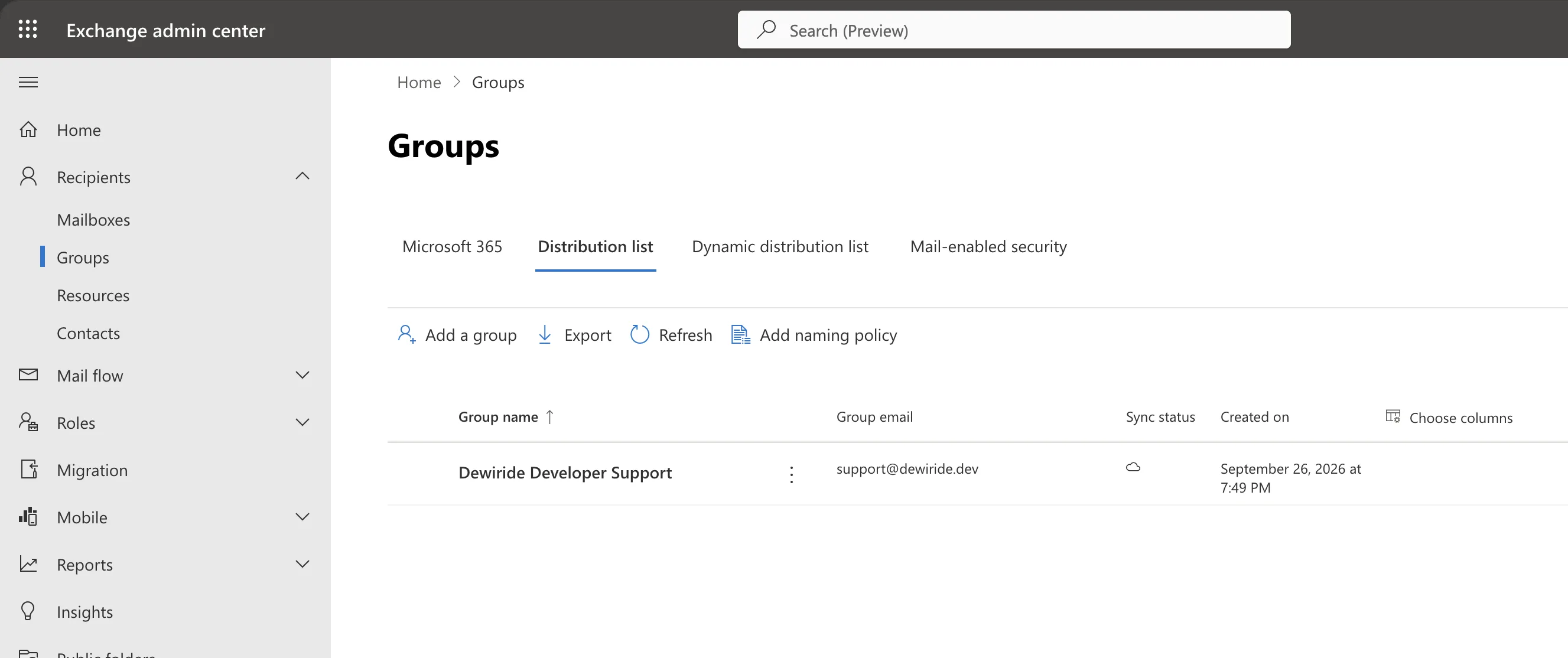Viewport: 1568px width, 658px height.
Task: Click the Migration icon in sidebar
Action: click(x=29, y=470)
